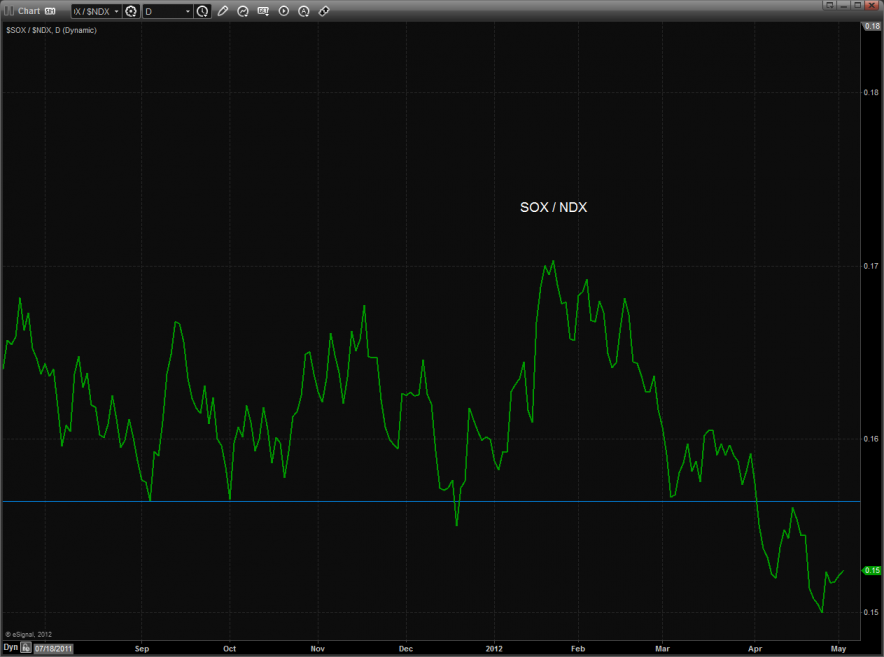This screenshot has width=884, height=657.
Task: Click the circular-arrow study icon in toolbar
Action: point(243,11)
